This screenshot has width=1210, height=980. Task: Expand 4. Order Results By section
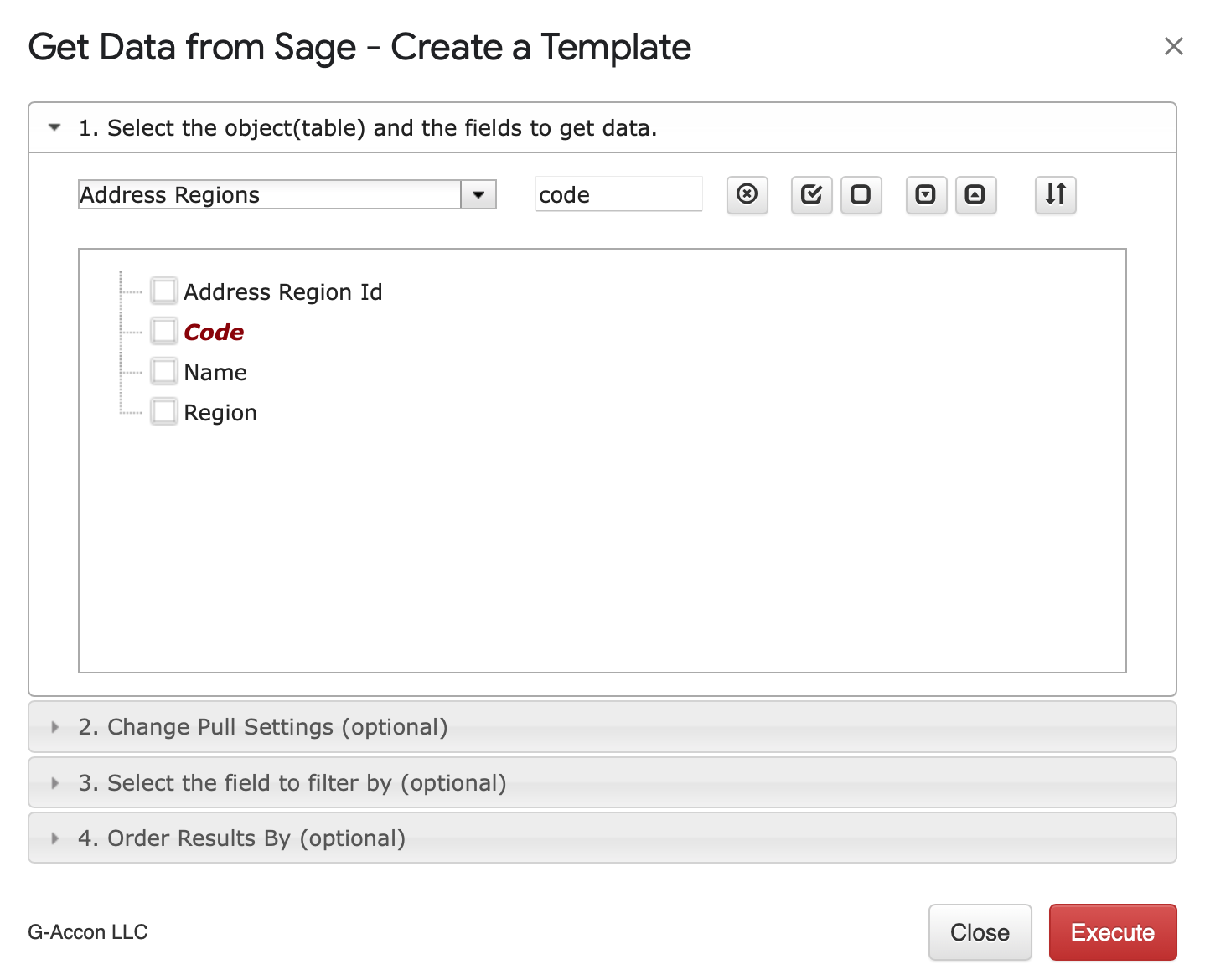click(602, 838)
